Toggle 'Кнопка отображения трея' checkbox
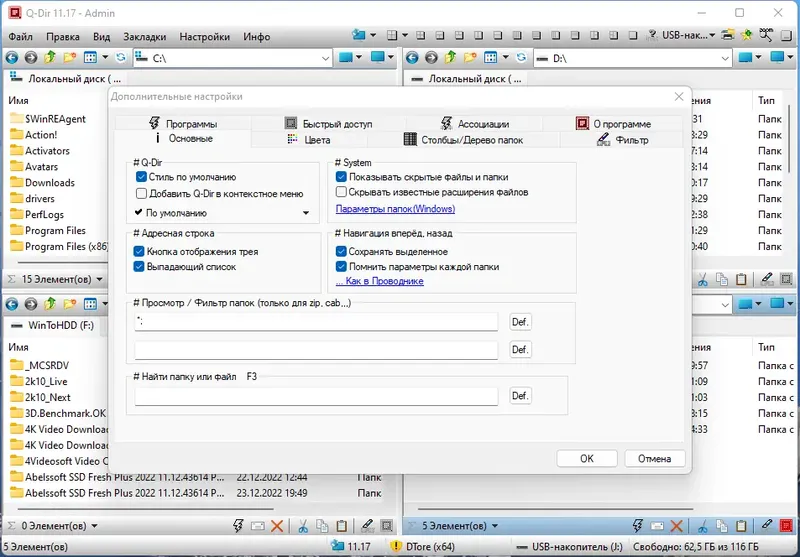This screenshot has height=557, width=800. point(139,251)
